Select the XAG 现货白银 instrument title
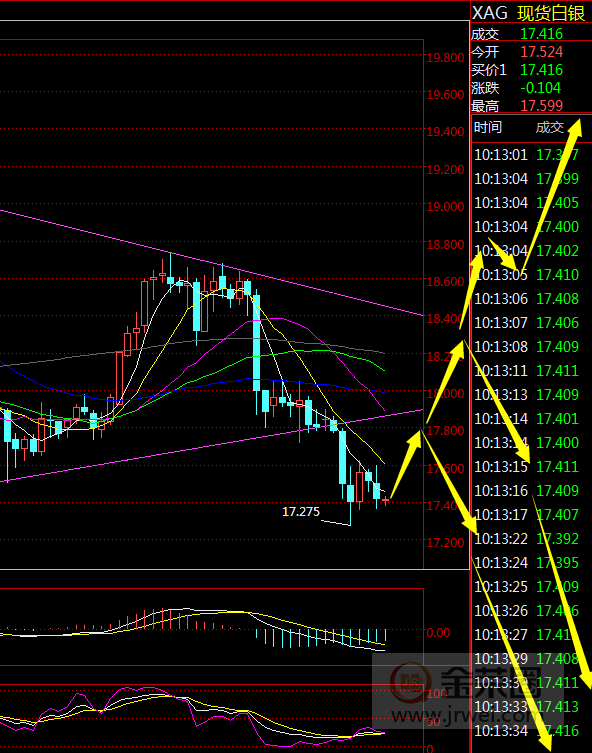Viewport: 592px width, 753px height. point(529,13)
